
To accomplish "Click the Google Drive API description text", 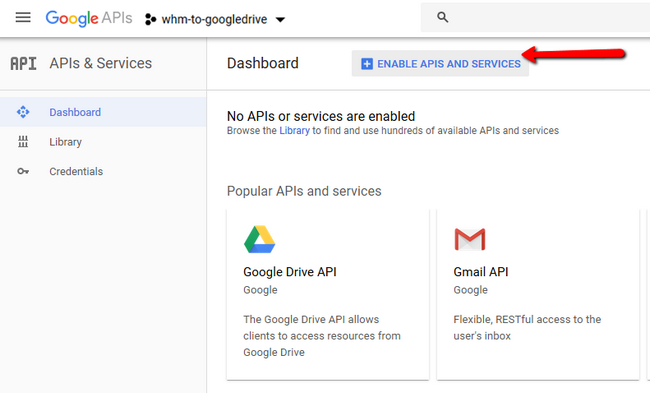I will coord(322,336).
